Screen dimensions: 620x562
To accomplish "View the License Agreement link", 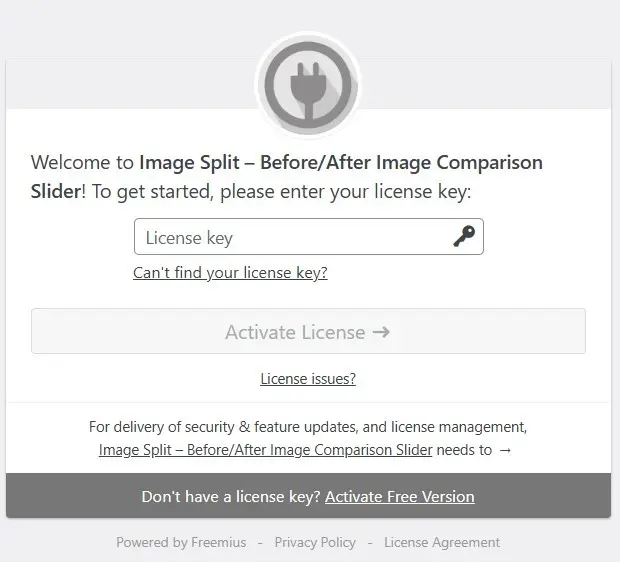I will [442, 542].
